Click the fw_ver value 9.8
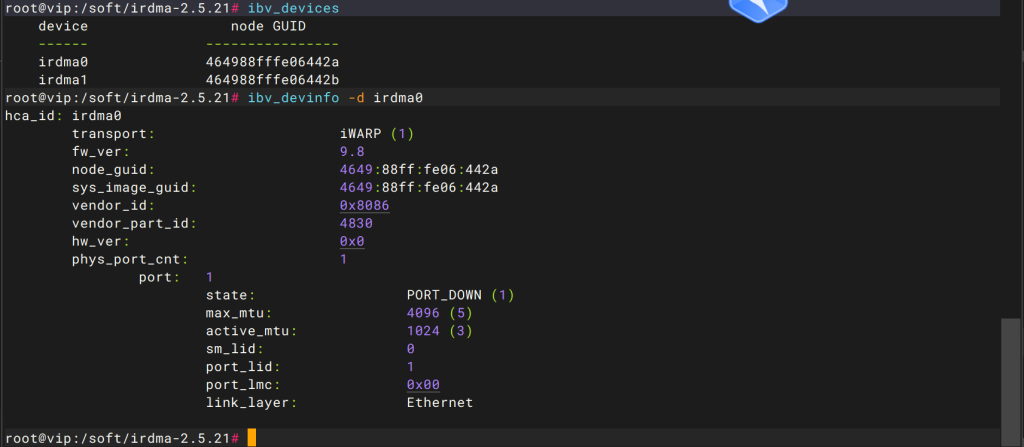 coord(352,151)
